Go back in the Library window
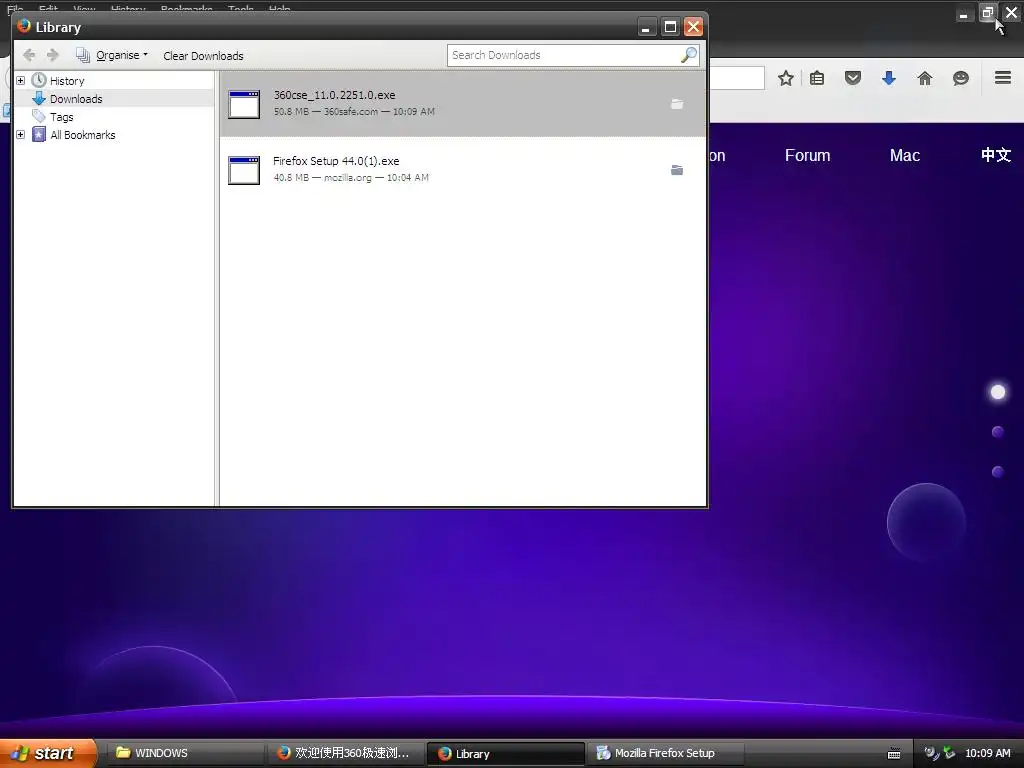Screen dimensions: 1024x768 pos(29,56)
